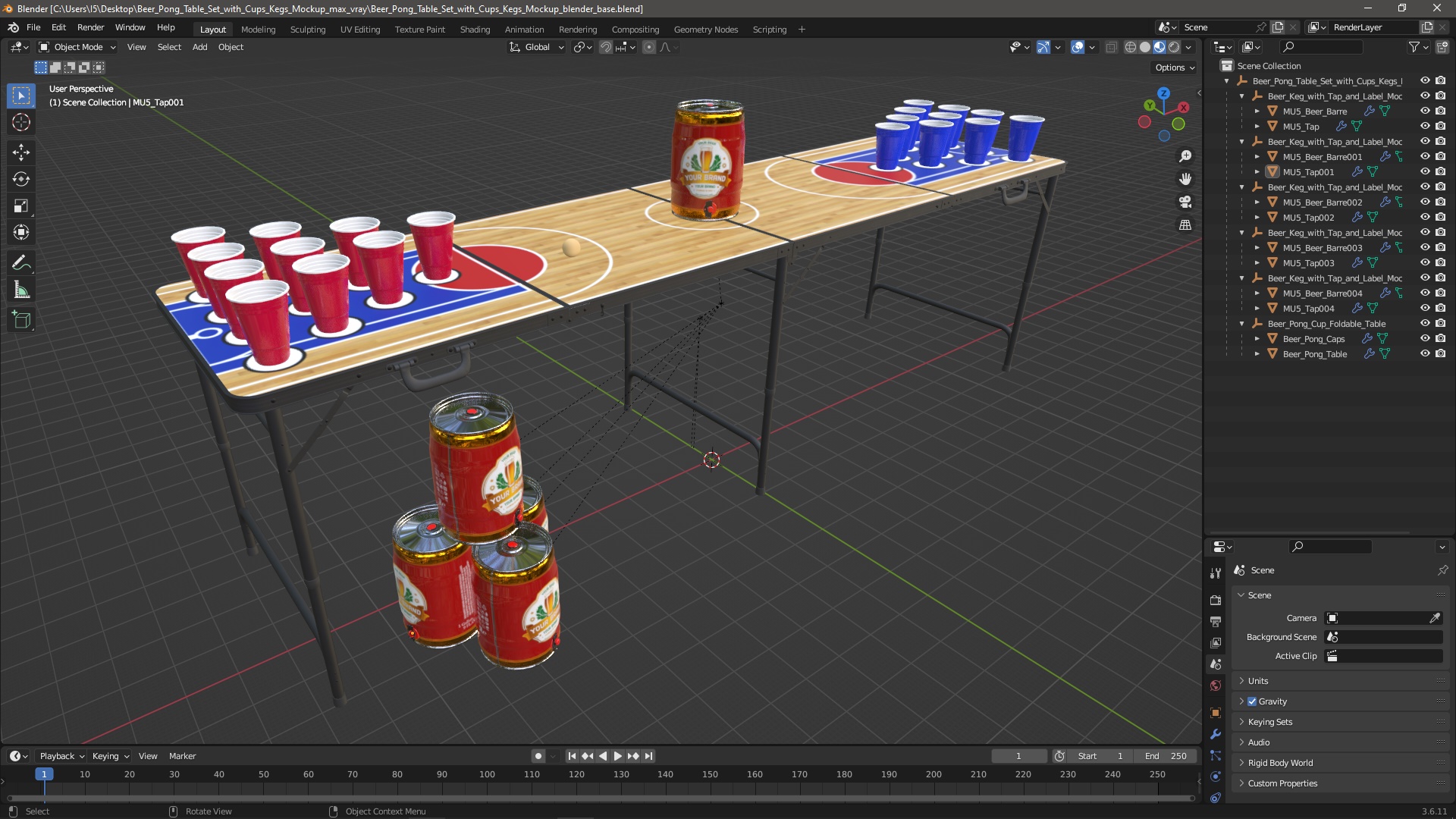Image resolution: width=1456 pixels, height=819 pixels.
Task: Activate the Annotate tool
Action: point(21,263)
